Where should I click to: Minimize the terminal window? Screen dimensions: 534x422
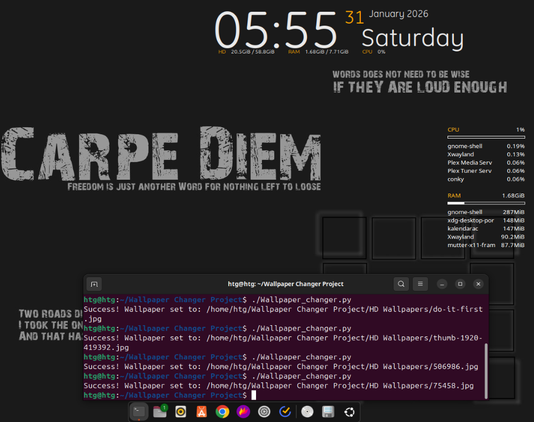pyautogui.click(x=442, y=284)
